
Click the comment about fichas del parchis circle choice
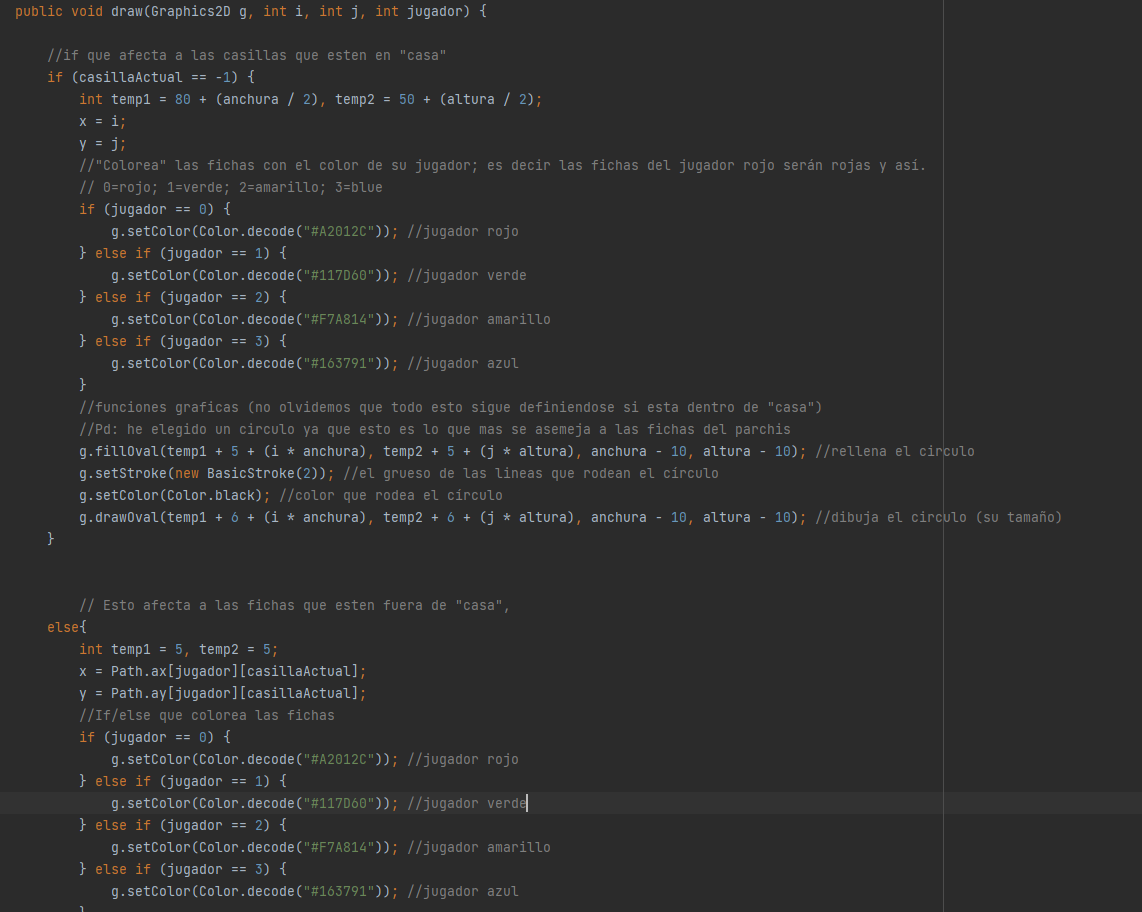click(x=400, y=429)
